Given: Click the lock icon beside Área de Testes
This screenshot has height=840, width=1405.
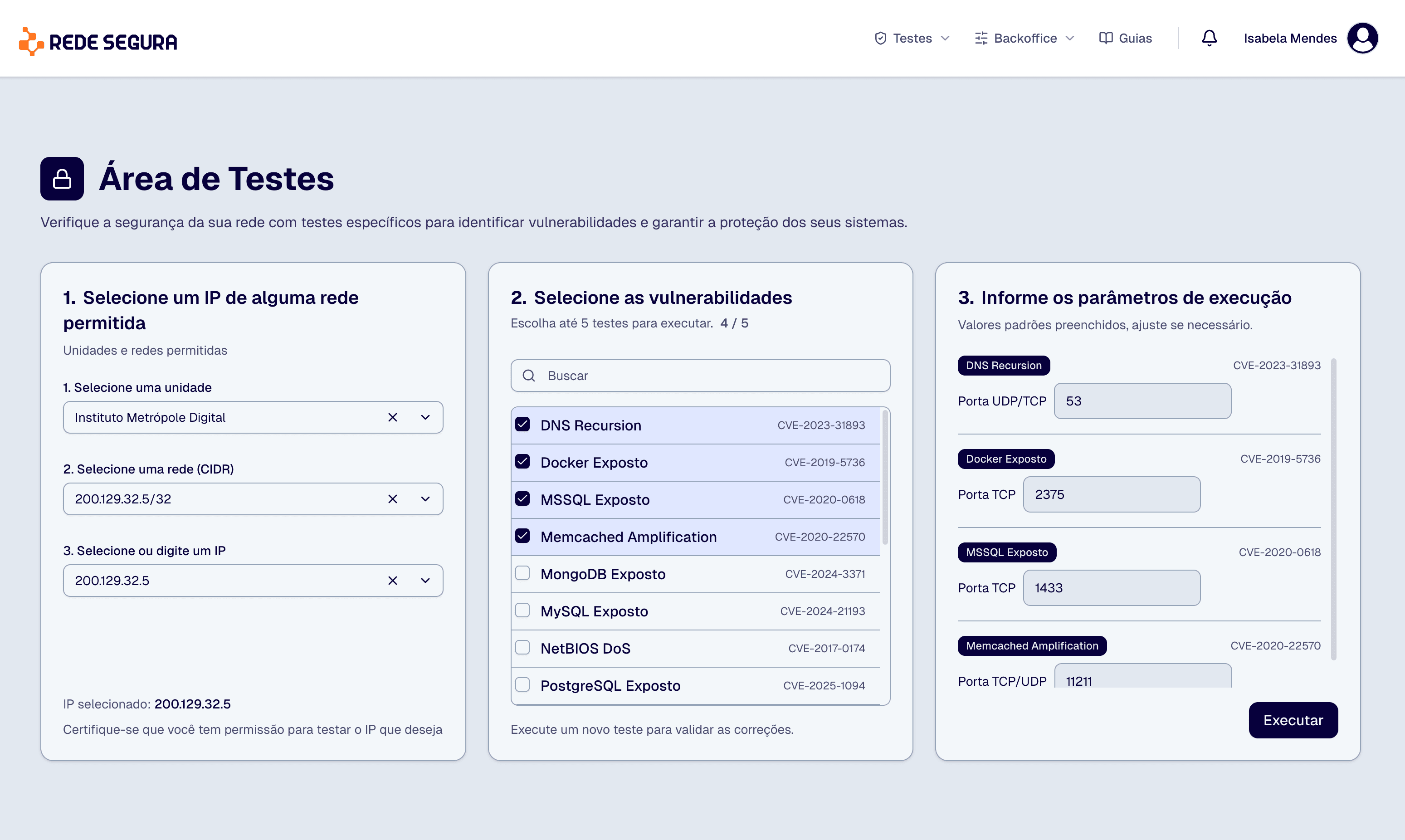Looking at the screenshot, I should (62, 179).
